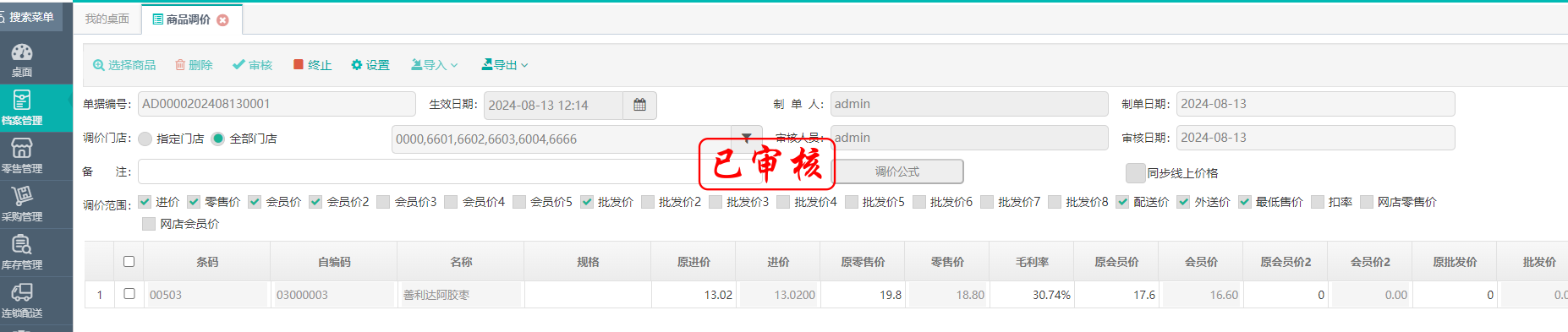Open the store list dropdown arrow
Viewport: 1568px width, 332px height.
pos(747,138)
